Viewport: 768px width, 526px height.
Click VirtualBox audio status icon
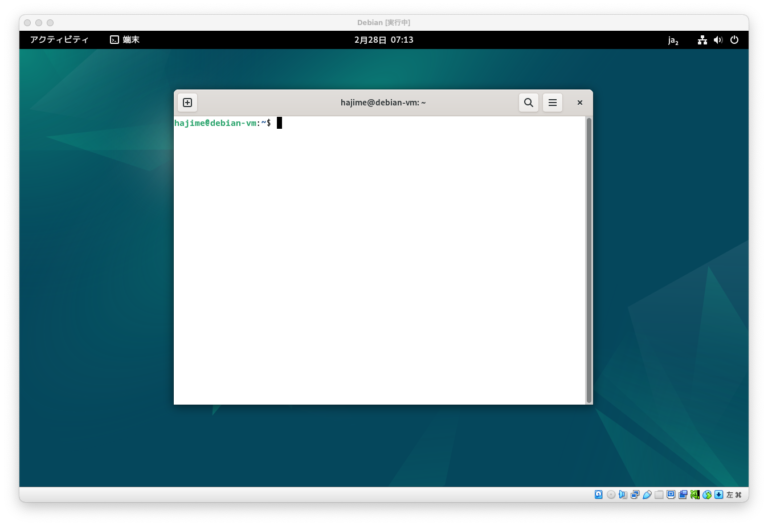(623, 495)
